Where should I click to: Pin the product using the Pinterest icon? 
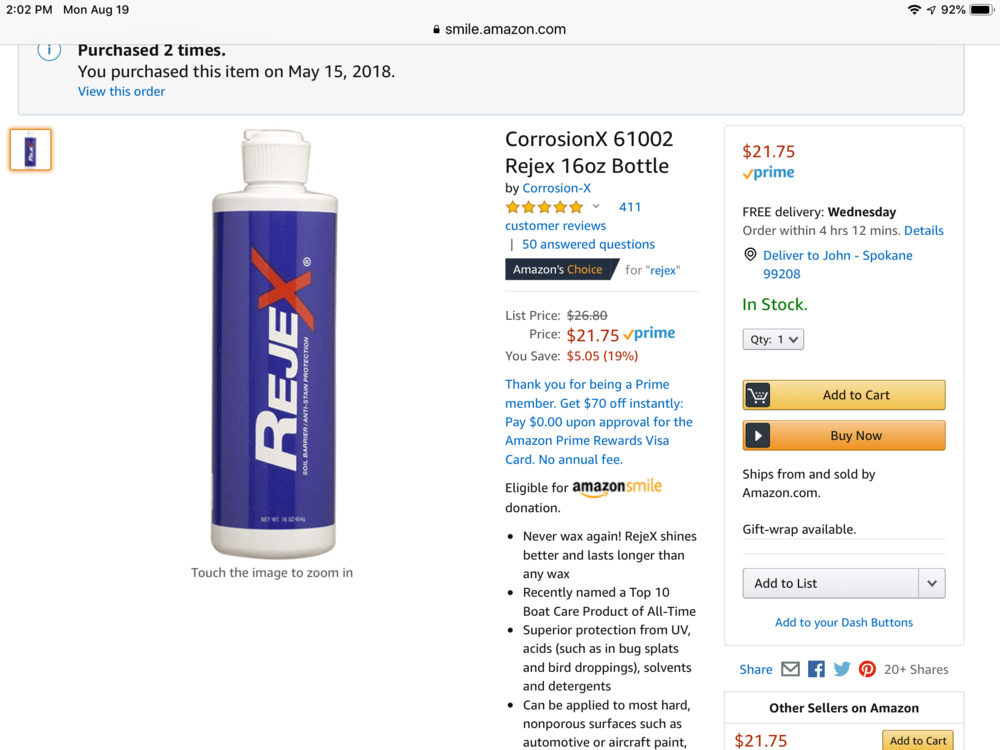pos(866,668)
